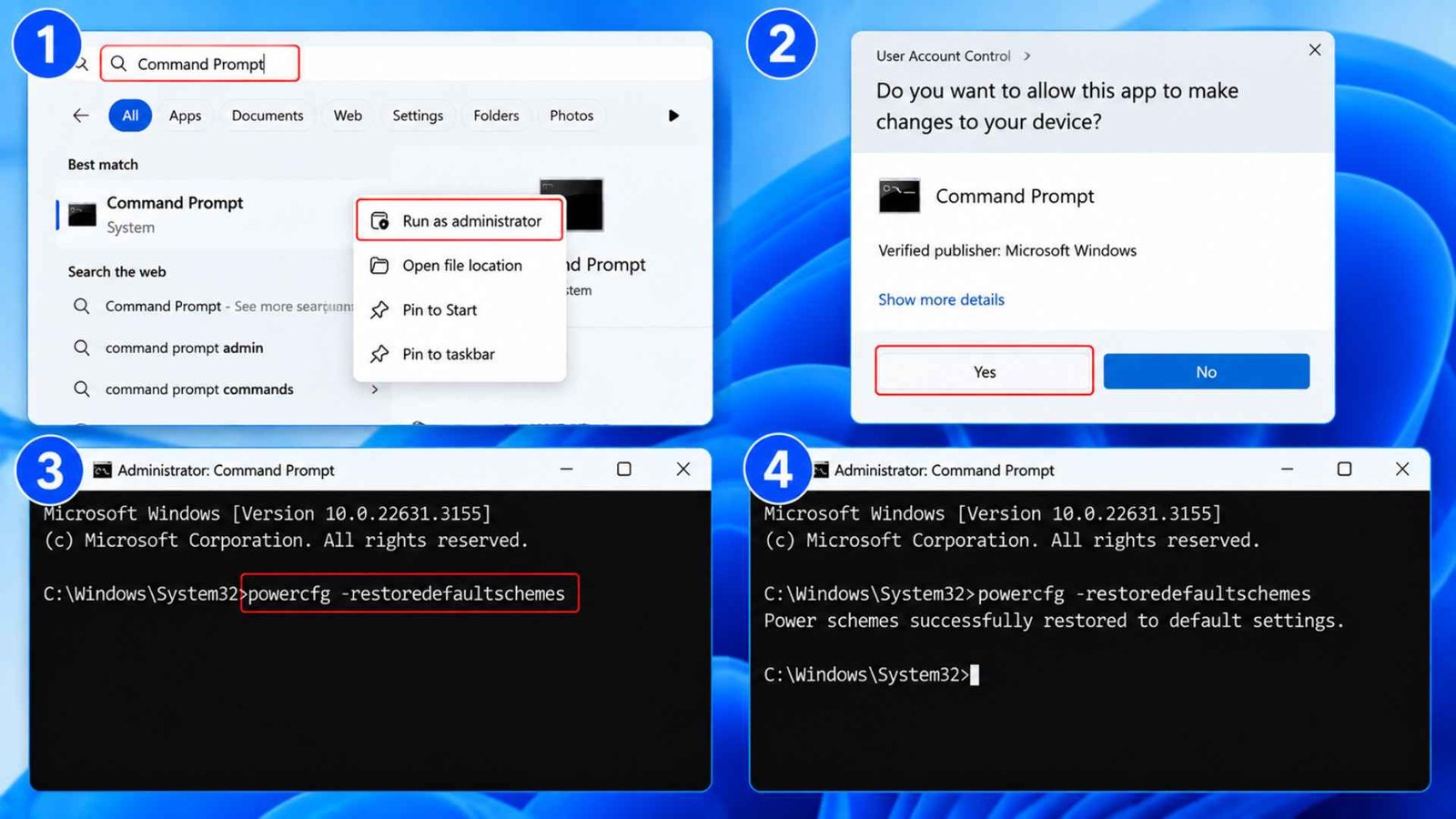The height and width of the screenshot is (819, 1456).
Task: Switch to the Documents filter tab
Action: (268, 116)
